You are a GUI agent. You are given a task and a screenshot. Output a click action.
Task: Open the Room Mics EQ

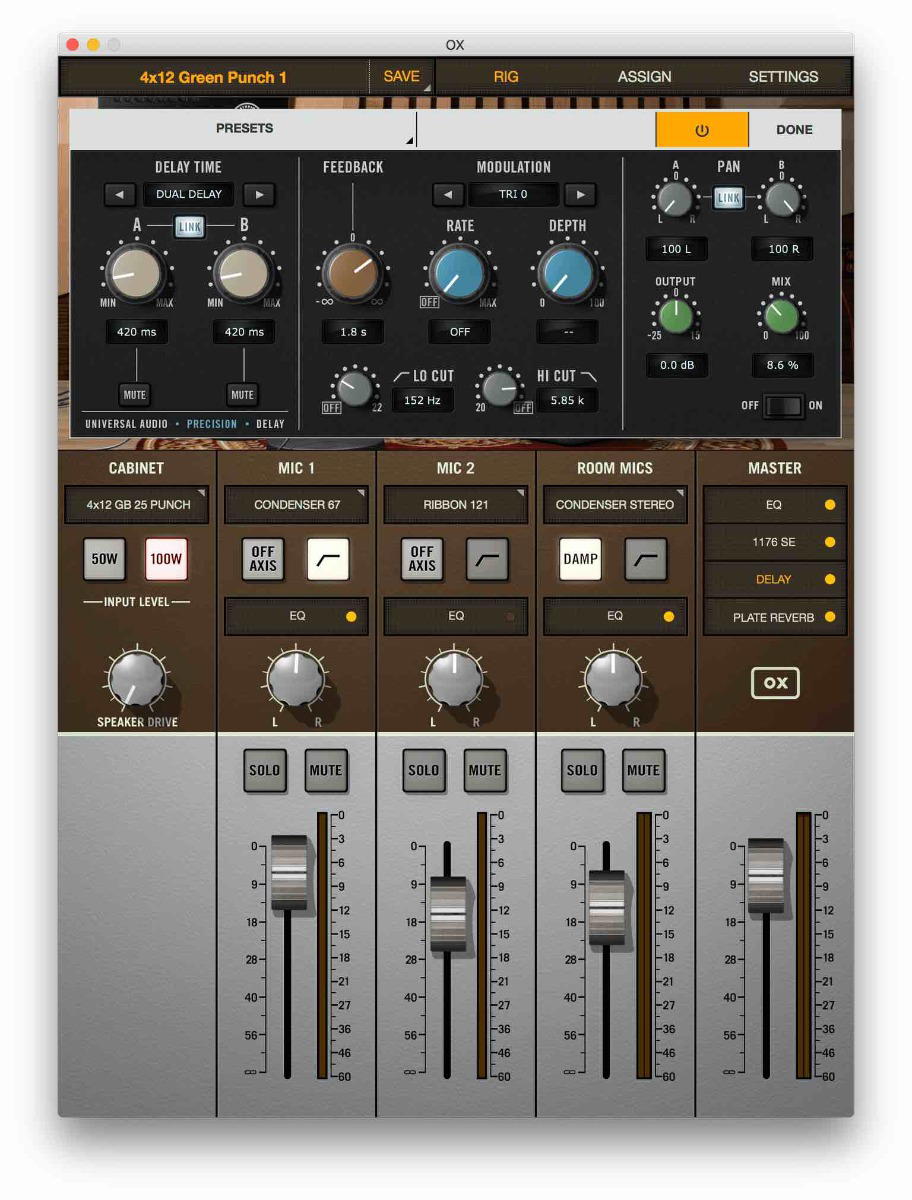click(x=615, y=616)
